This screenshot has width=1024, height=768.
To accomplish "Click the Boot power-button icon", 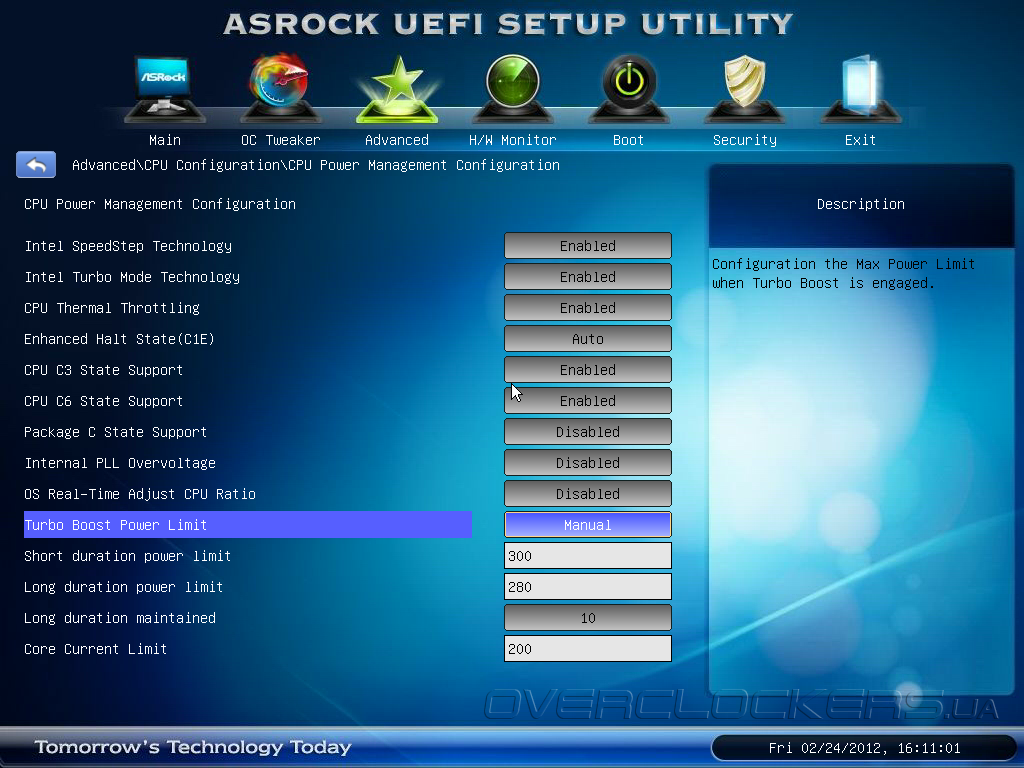I will pos(628,88).
